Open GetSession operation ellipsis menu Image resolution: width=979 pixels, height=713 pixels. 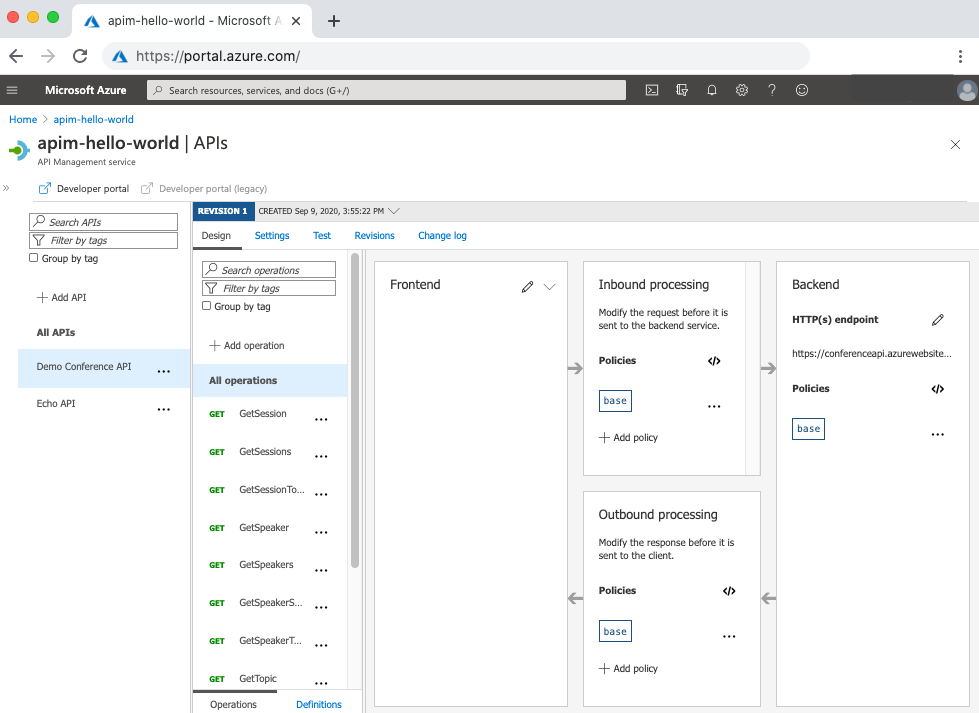(x=321, y=420)
